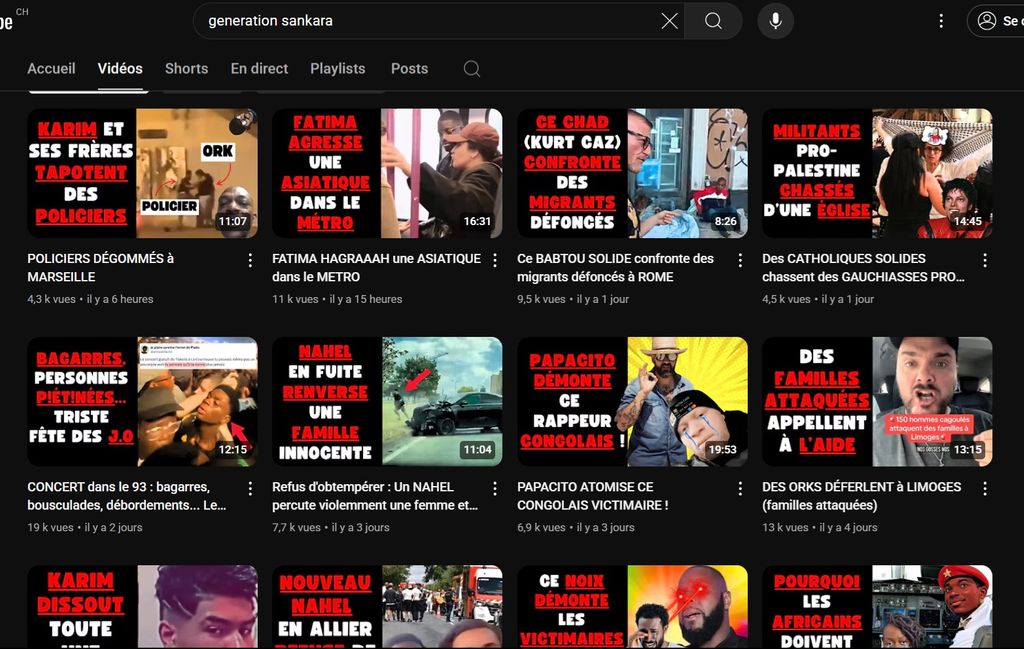Open the title POLICIERS DÉGOMMÉS à MARSEILLE

pyautogui.click(x=101, y=268)
